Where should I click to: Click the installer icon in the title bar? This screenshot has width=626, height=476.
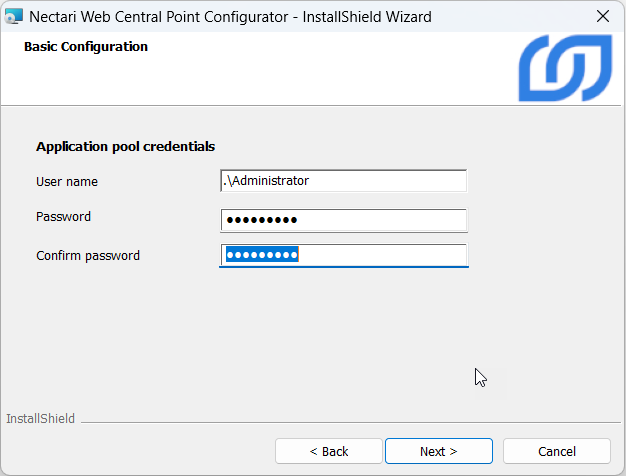click(14, 16)
